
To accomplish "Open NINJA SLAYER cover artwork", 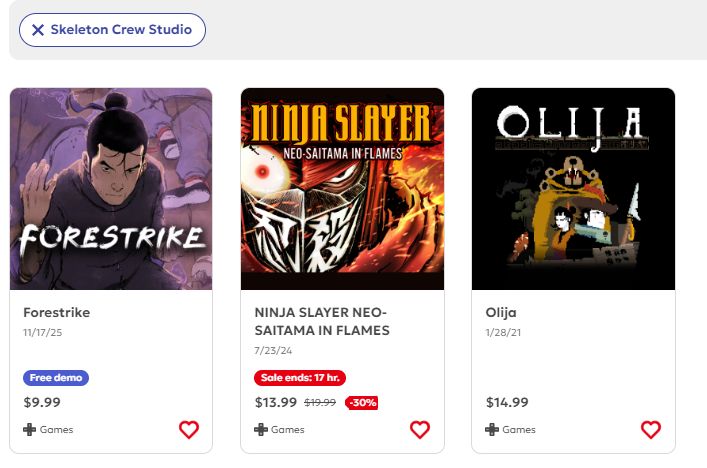I will [x=342, y=189].
